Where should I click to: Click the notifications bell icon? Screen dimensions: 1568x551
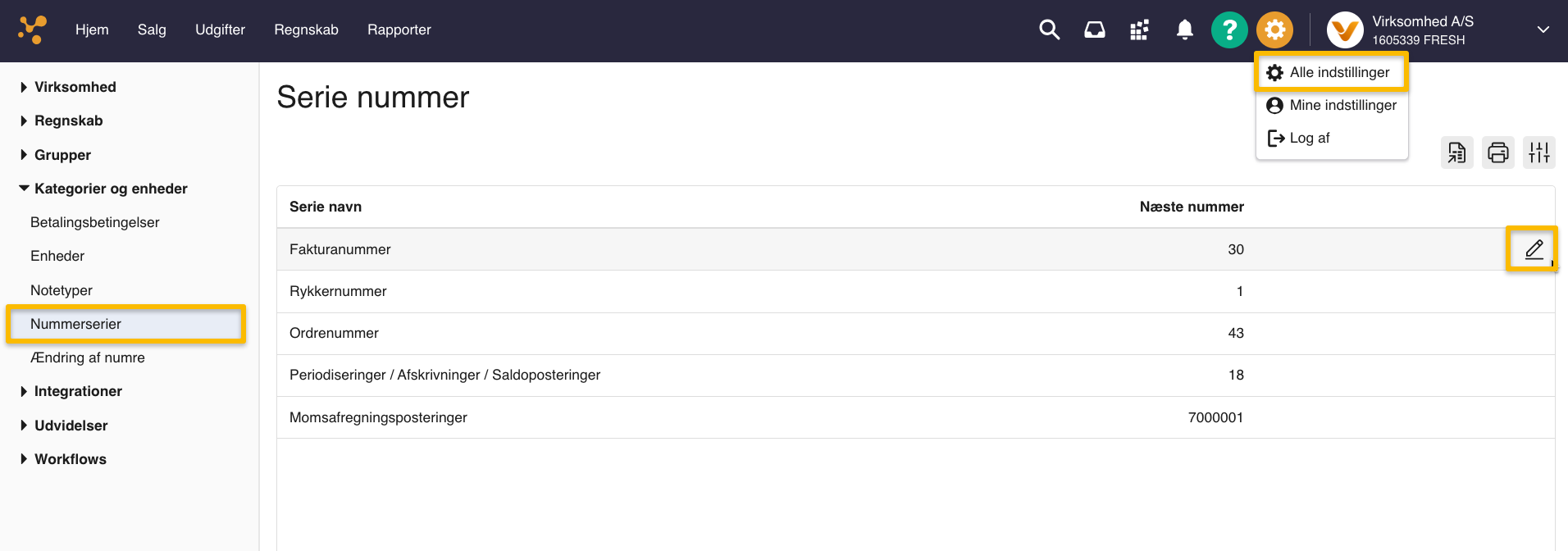tap(1184, 30)
